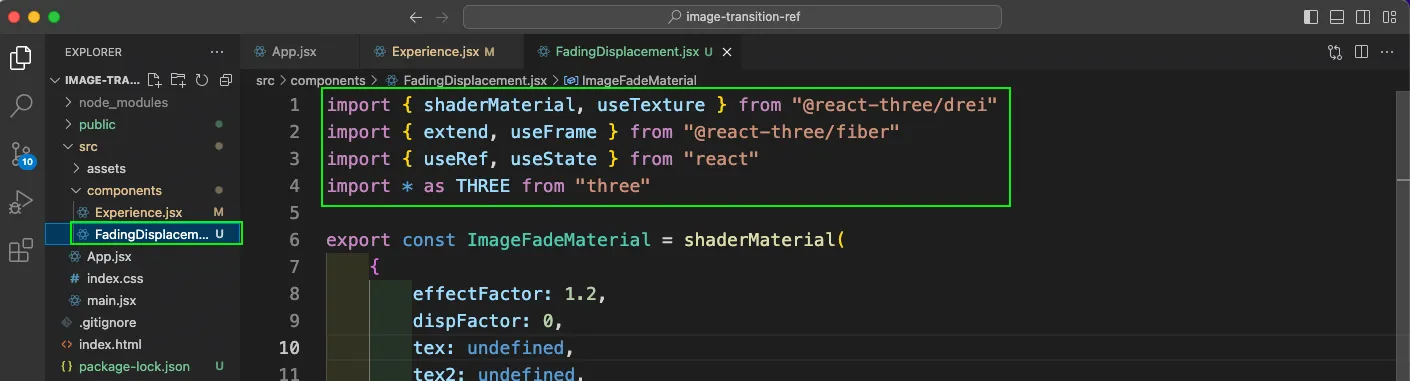
Task: Expand the node_modules folder
Action: click(x=122, y=102)
